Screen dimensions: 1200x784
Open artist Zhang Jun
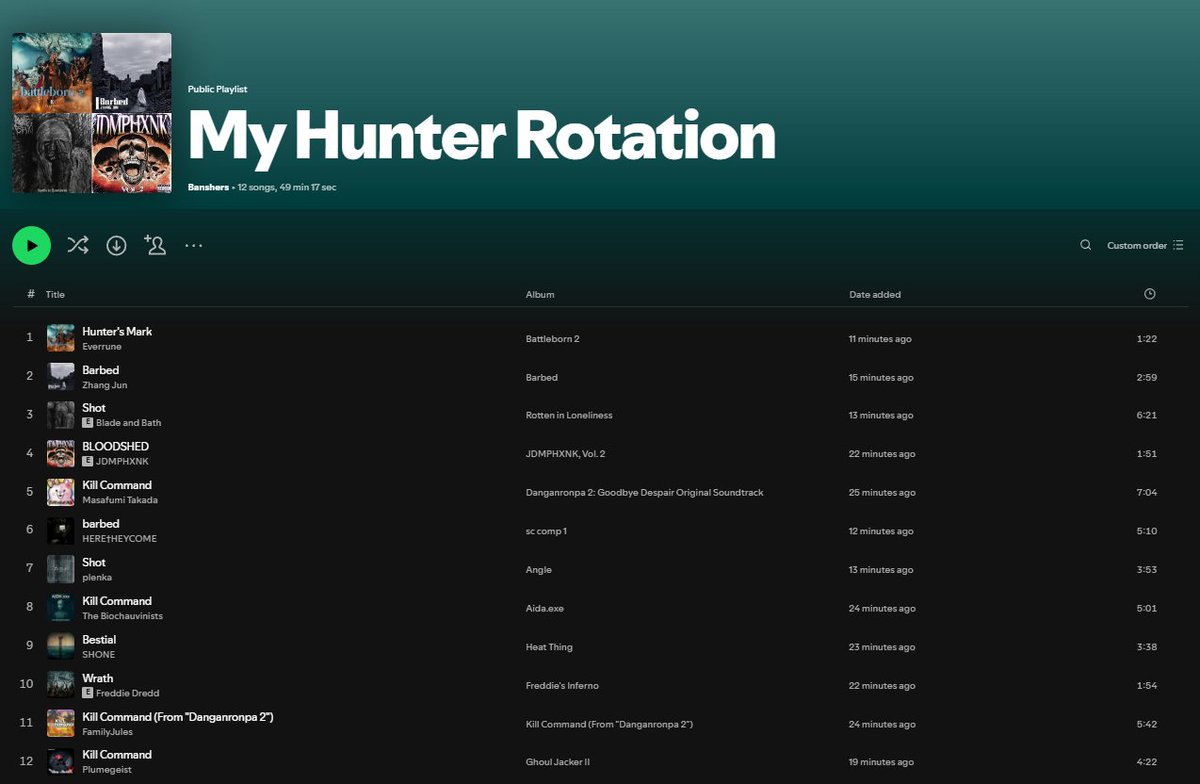click(105, 385)
